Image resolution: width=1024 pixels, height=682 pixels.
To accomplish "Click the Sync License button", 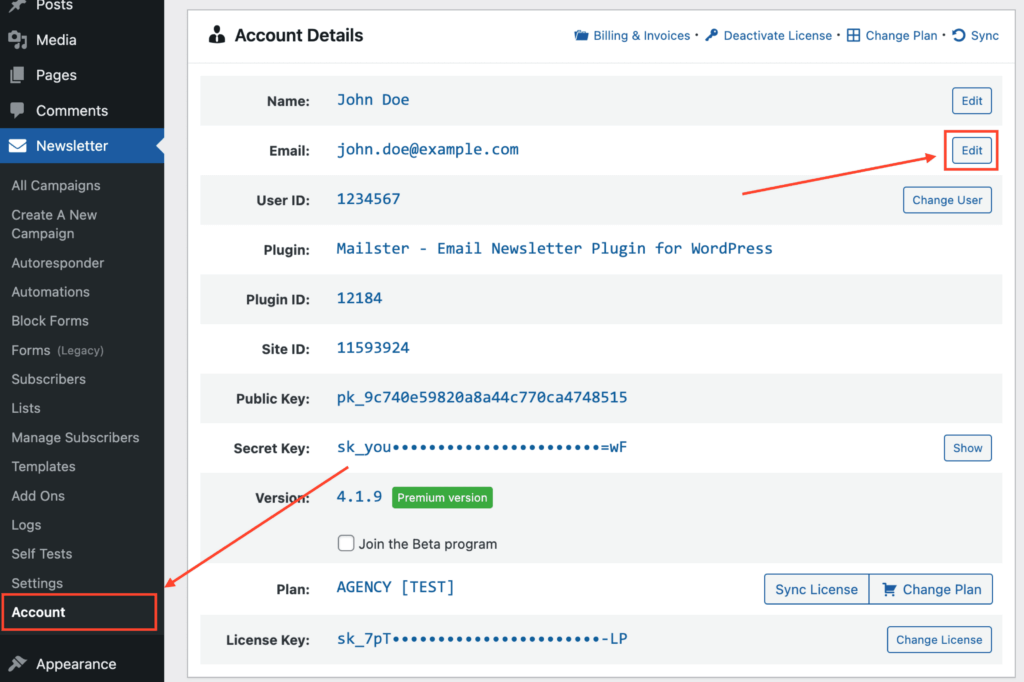I will [x=816, y=589].
